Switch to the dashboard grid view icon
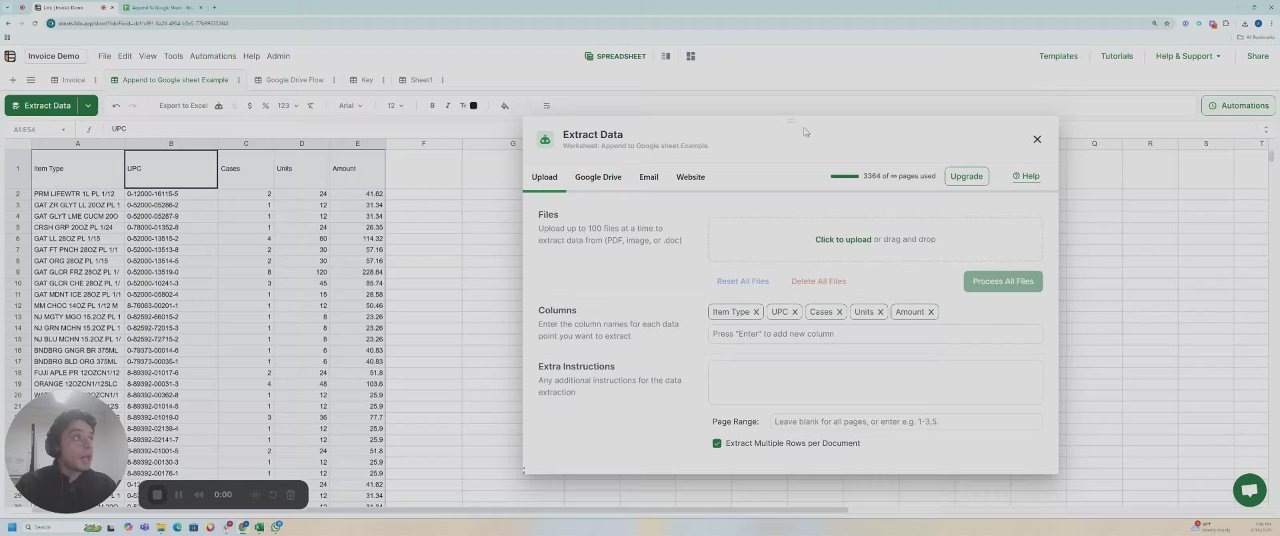 (x=690, y=56)
